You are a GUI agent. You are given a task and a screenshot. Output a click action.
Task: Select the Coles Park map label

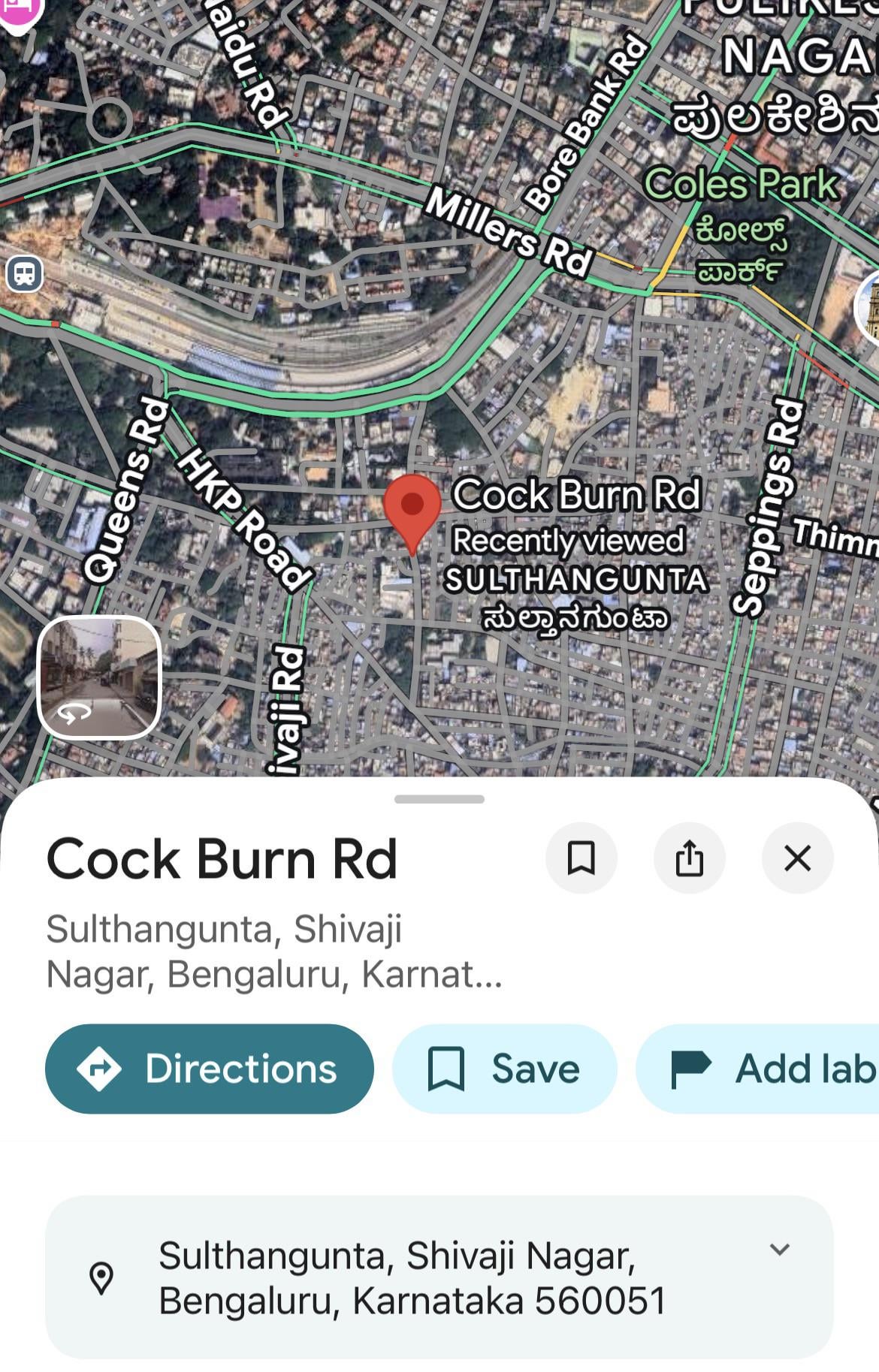pyautogui.click(x=742, y=184)
